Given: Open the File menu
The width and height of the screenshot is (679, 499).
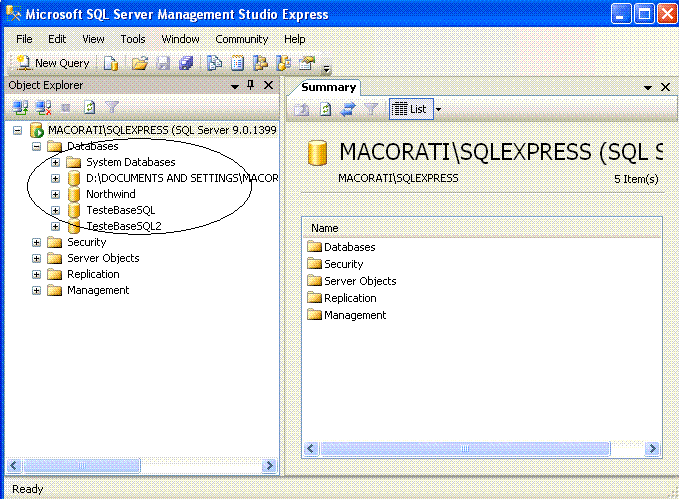Looking at the screenshot, I should (24, 39).
